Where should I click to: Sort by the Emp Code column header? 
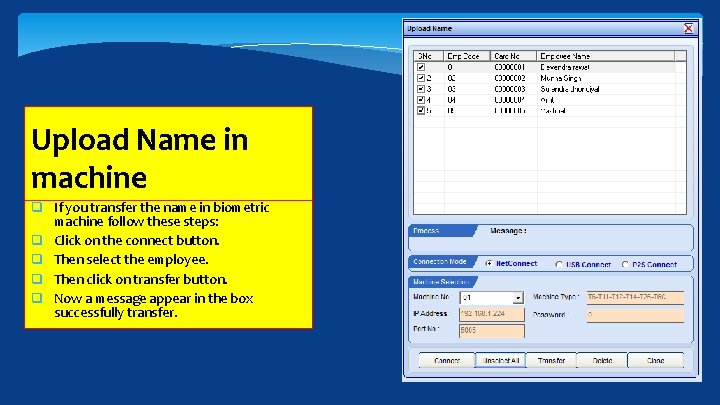pyautogui.click(x=467, y=56)
